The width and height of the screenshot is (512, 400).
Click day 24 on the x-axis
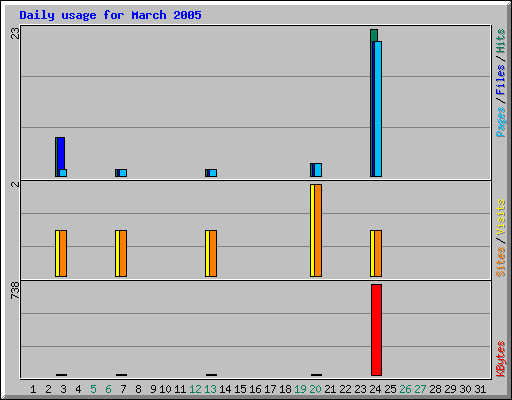tap(375, 389)
